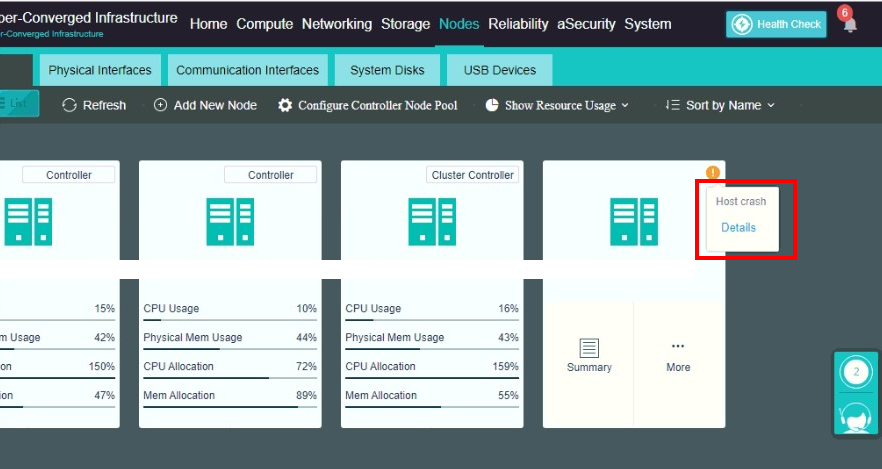Click the orange host crash warning icon
882x469 pixels.
tap(712, 172)
